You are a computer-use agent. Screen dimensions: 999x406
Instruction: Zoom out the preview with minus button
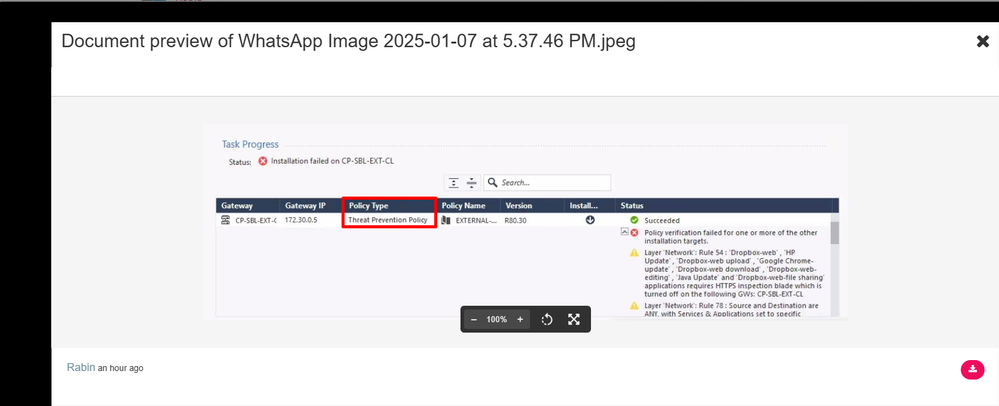(x=474, y=319)
